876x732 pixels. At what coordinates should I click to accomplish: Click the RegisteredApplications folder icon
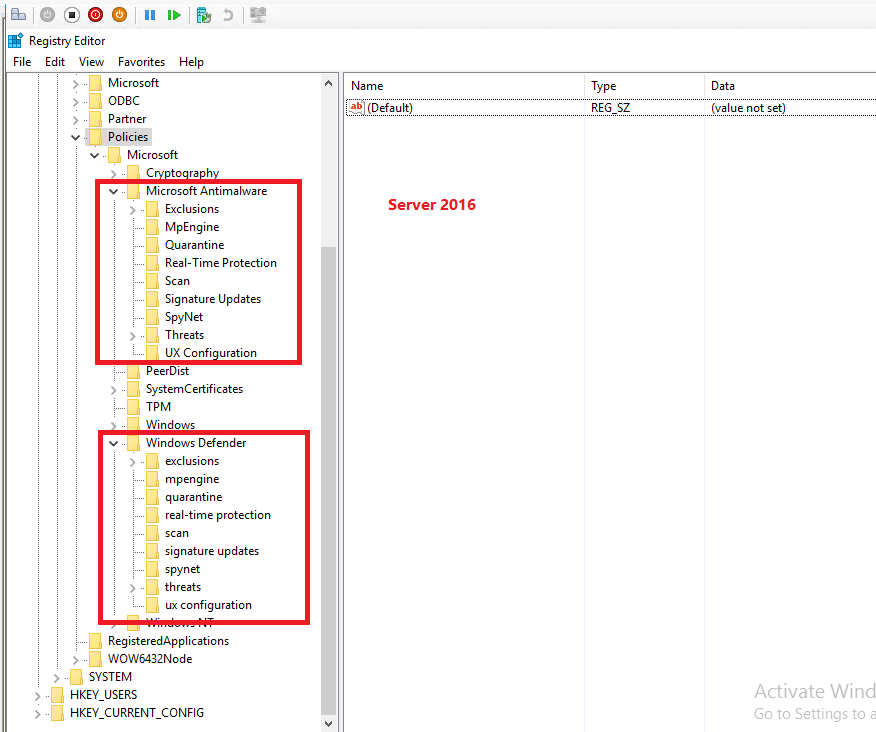pos(96,641)
